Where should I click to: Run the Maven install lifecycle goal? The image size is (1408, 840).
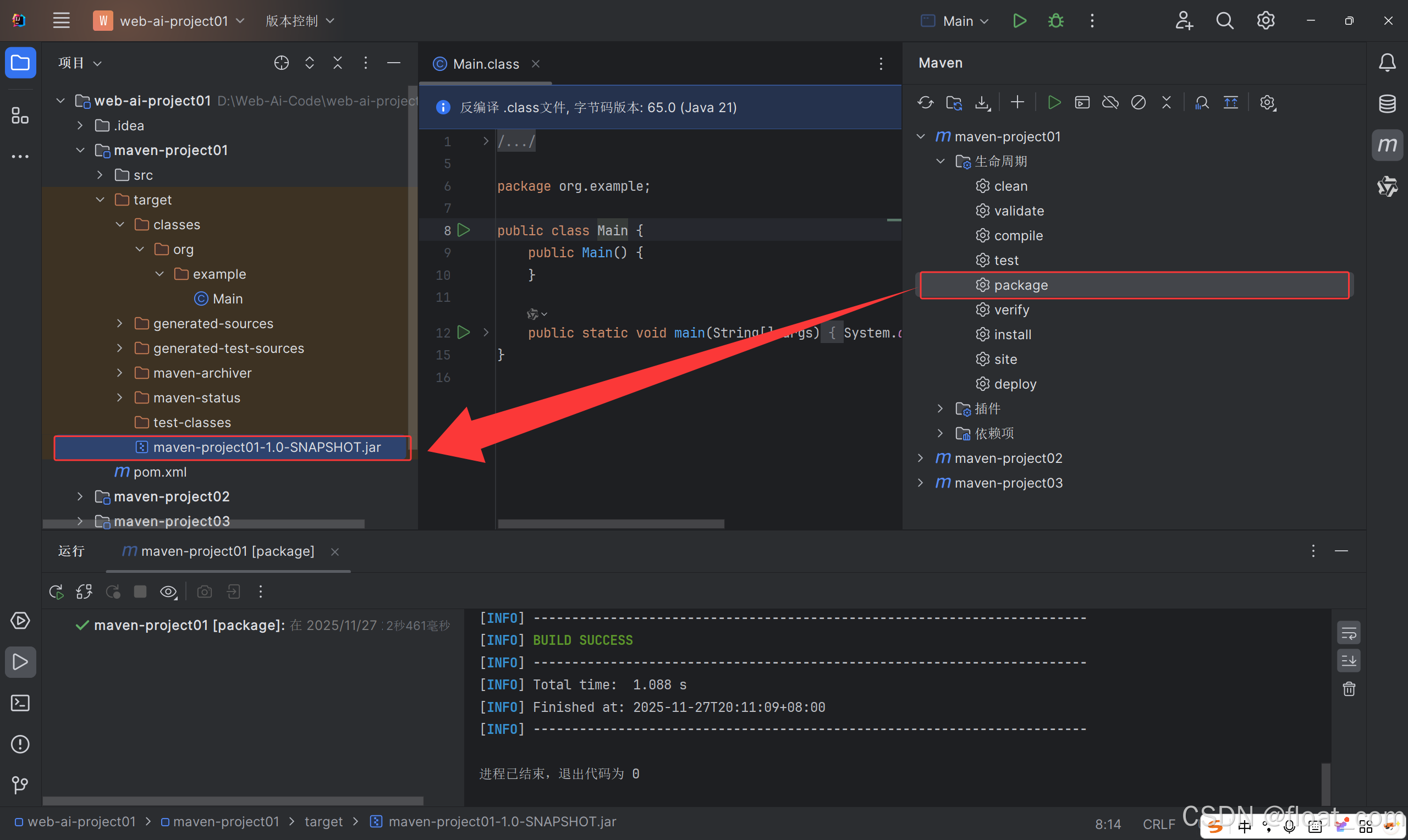[1012, 335]
